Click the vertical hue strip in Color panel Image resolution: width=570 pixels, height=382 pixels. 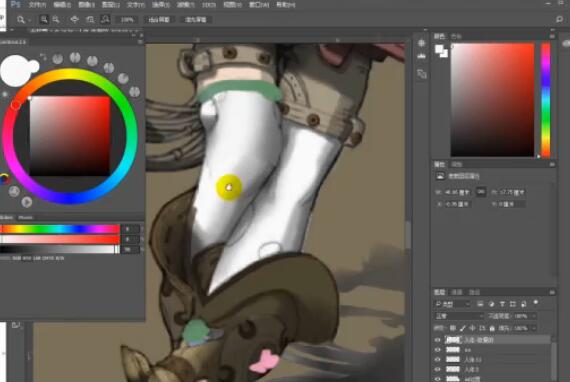point(546,100)
